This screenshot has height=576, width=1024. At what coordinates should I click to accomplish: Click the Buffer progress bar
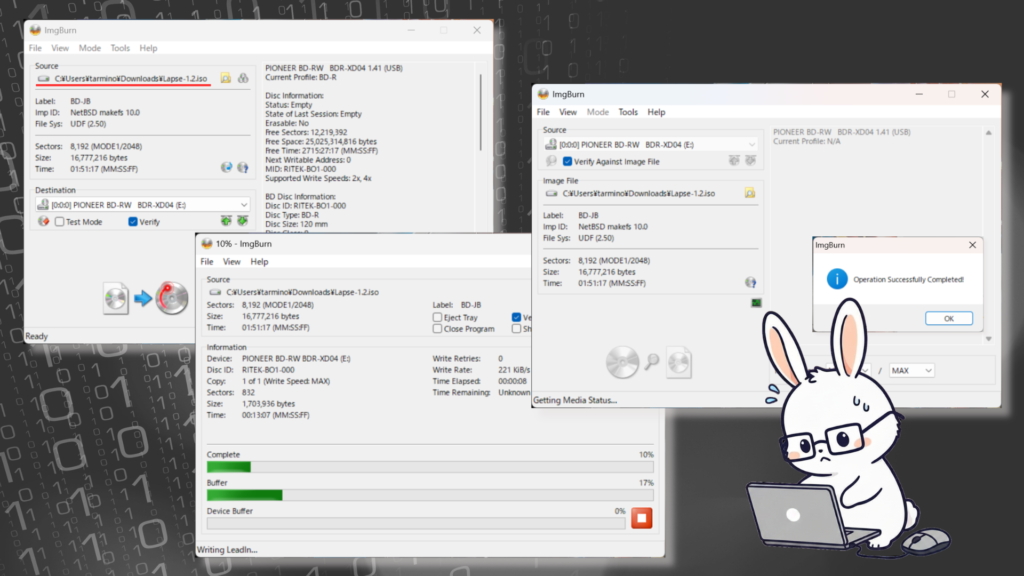[x=430, y=495]
